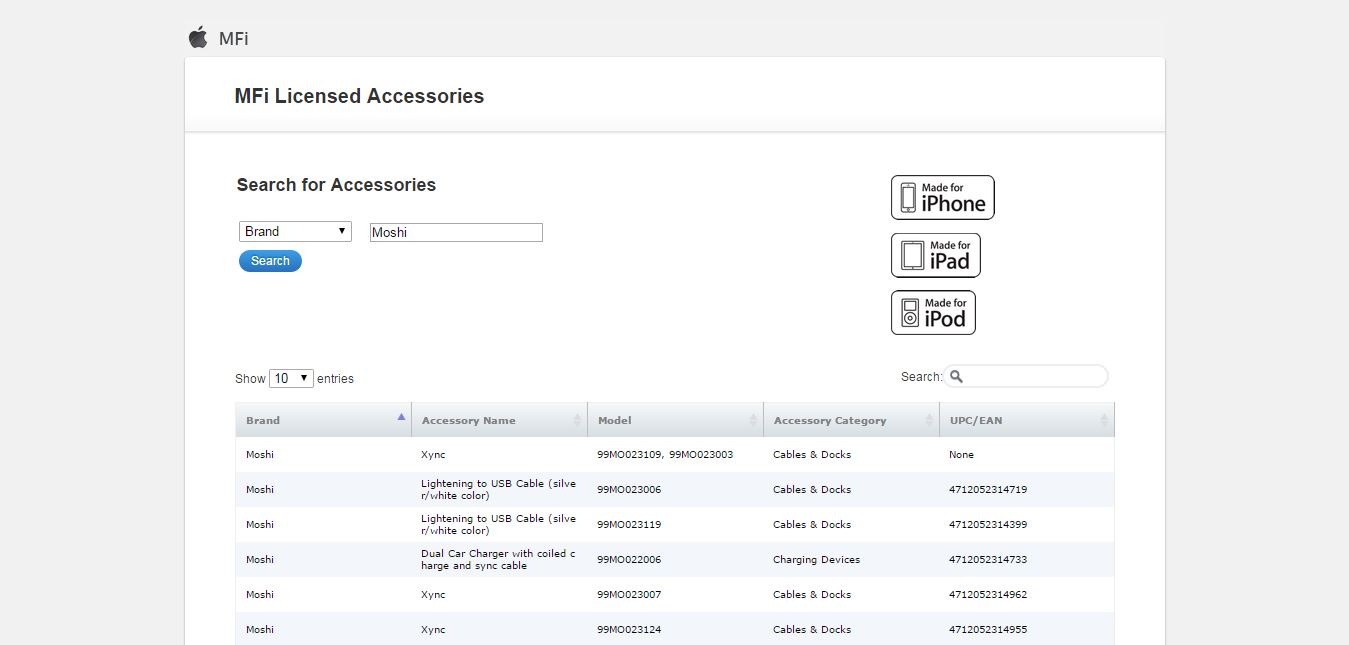
Task: Click the Charging Devices category cell
Action: [x=816, y=560]
